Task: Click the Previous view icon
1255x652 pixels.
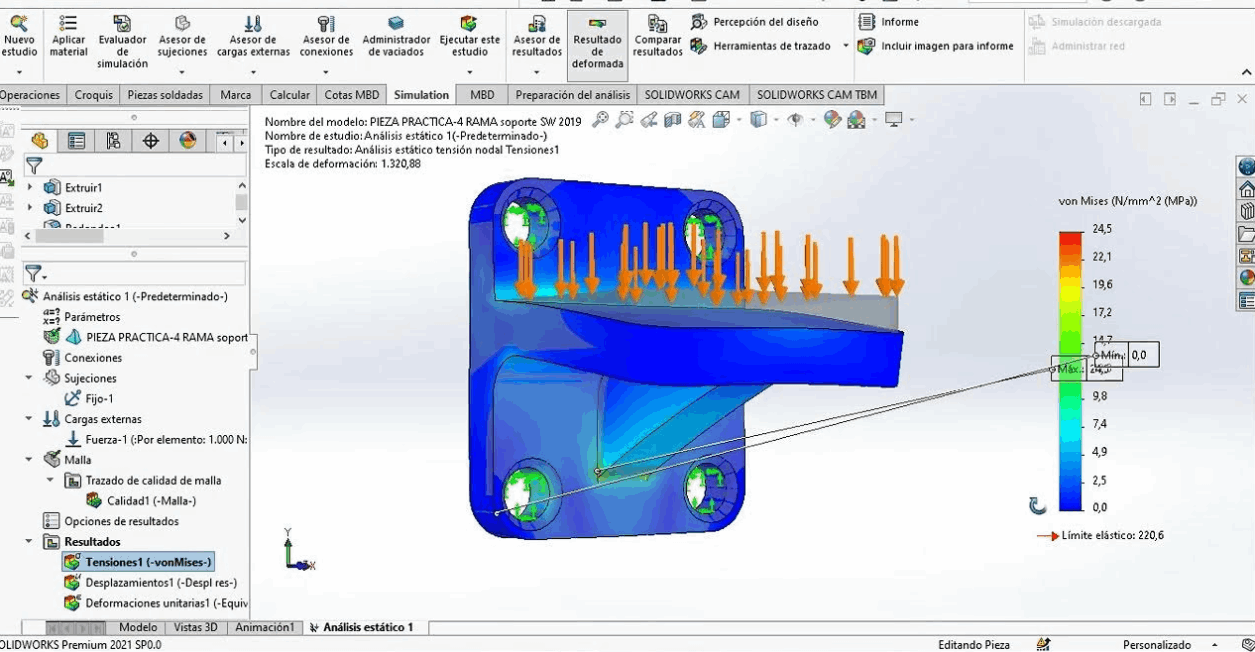Action: click(x=649, y=120)
